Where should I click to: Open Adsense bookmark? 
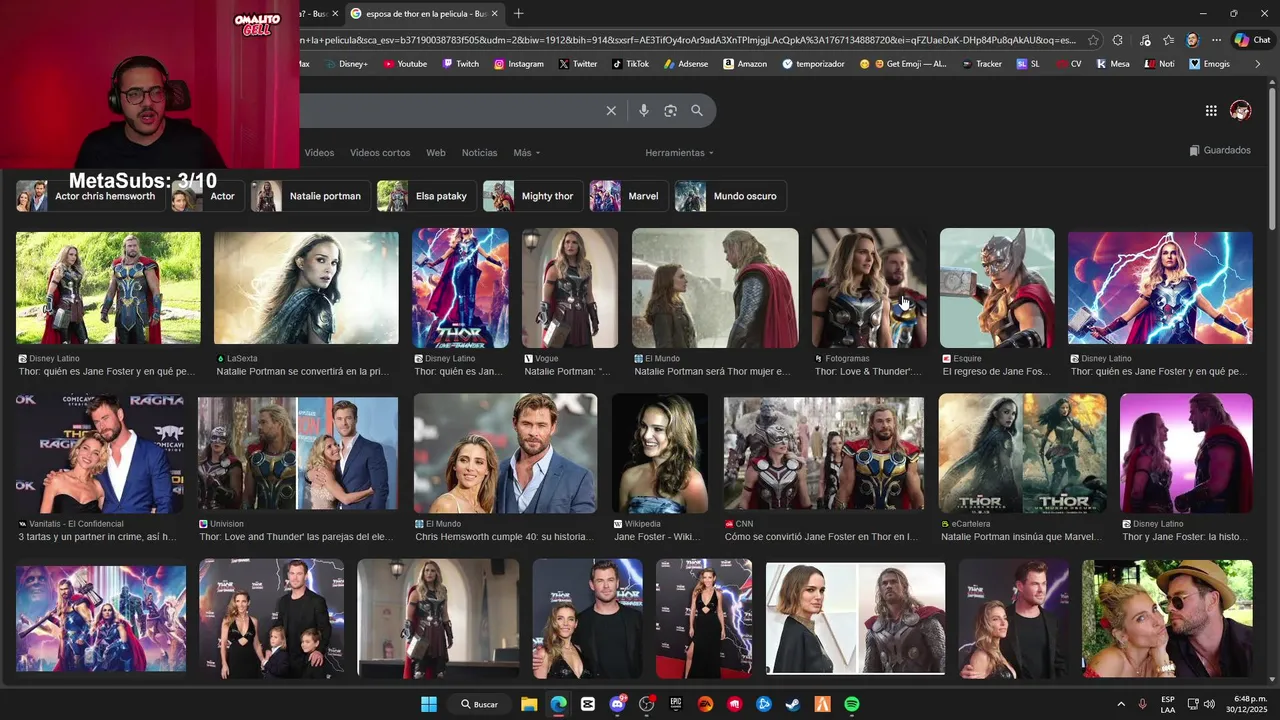tap(686, 64)
